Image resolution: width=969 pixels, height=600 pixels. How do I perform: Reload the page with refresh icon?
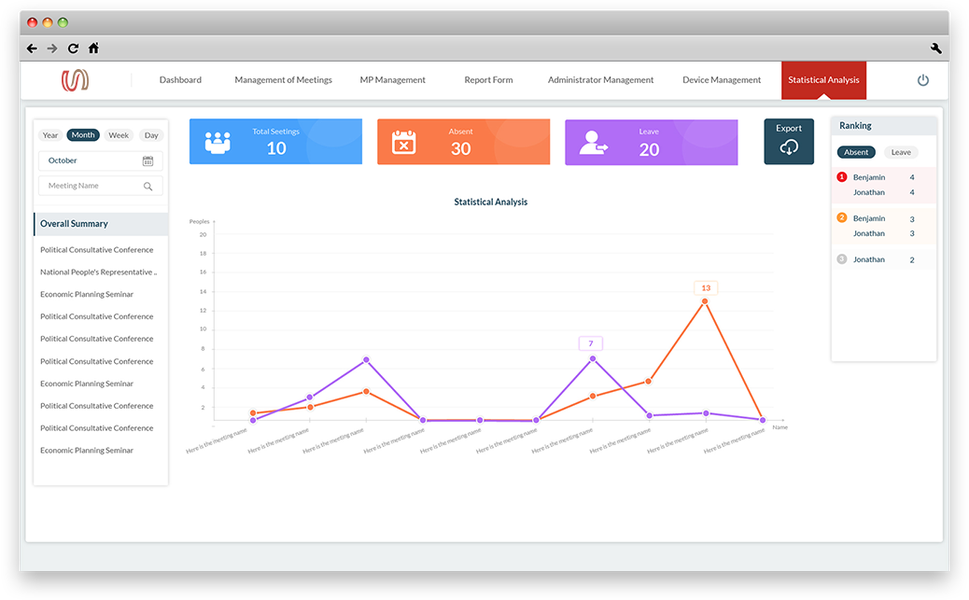click(x=73, y=48)
